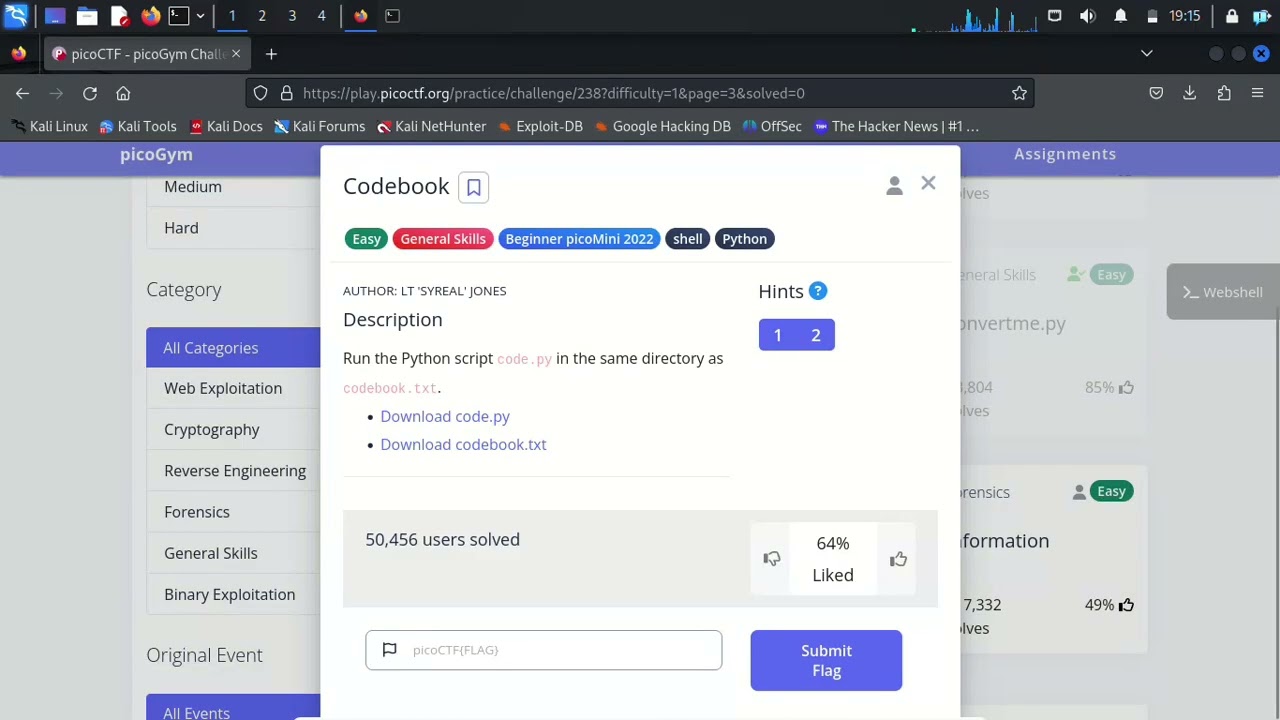Viewport: 1280px width, 720px height.
Task: Select the Beginner picoMini 2022 tag
Action: 579,239
